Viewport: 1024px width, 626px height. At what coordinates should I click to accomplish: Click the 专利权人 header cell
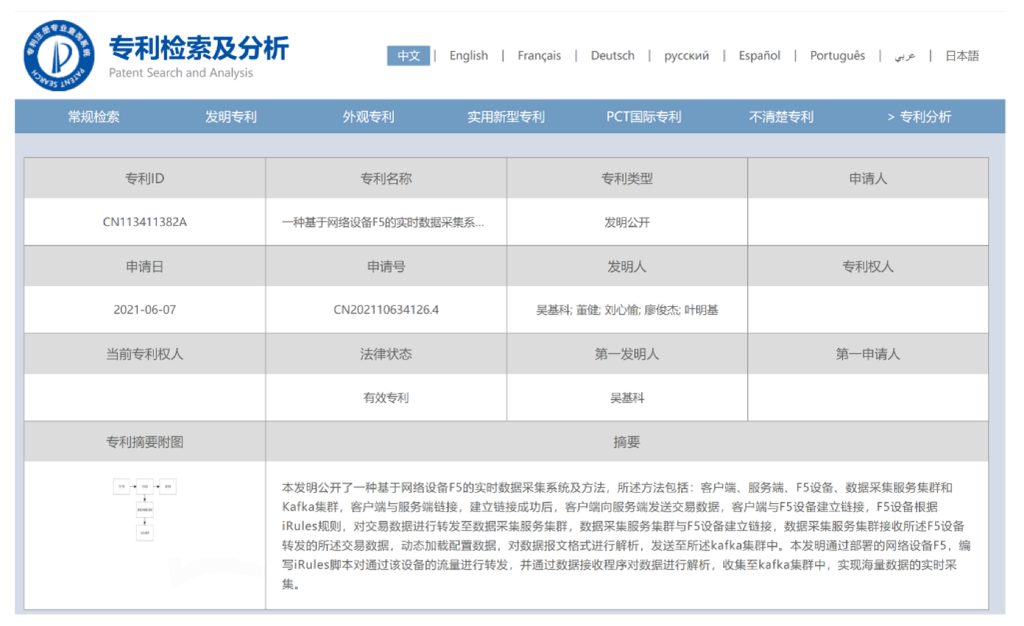(x=868, y=266)
